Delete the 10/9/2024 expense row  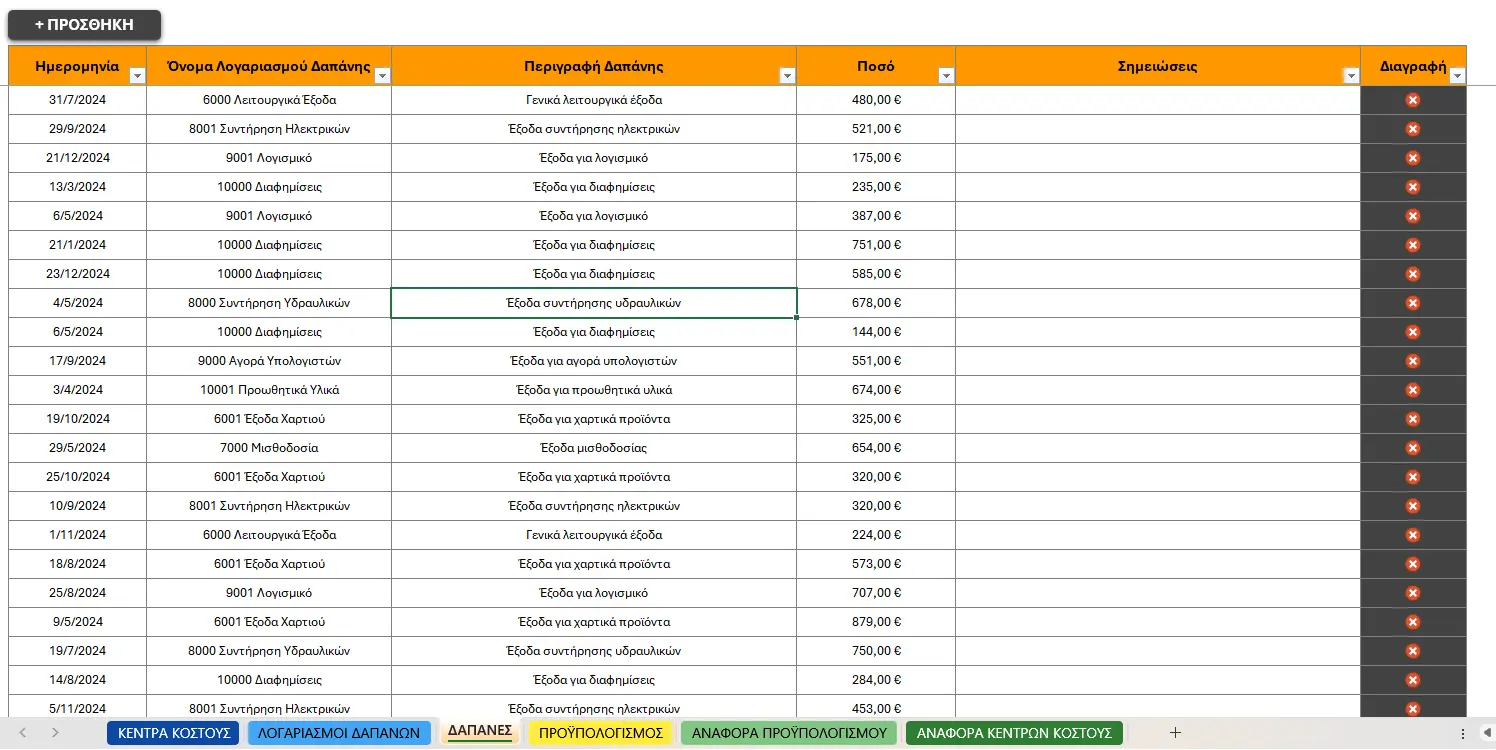pos(1413,506)
